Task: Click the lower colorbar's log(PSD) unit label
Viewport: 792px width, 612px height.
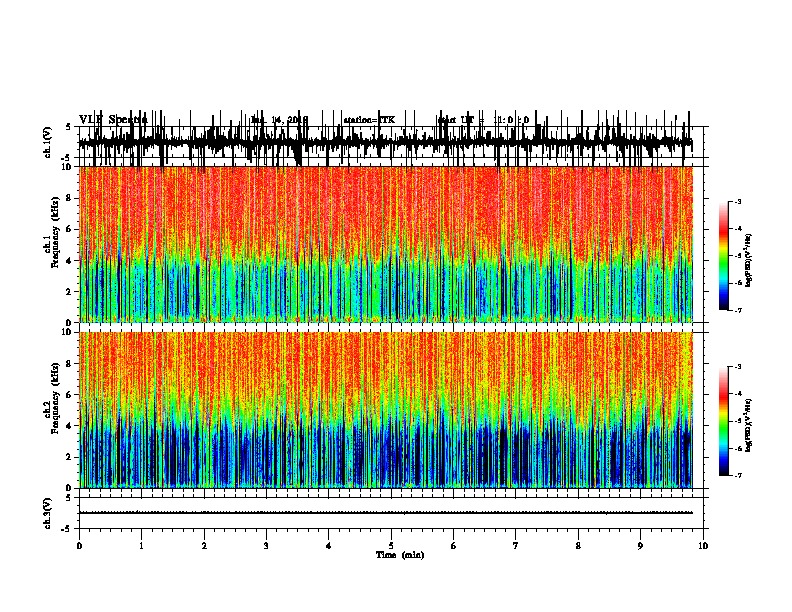Action: coord(749,425)
